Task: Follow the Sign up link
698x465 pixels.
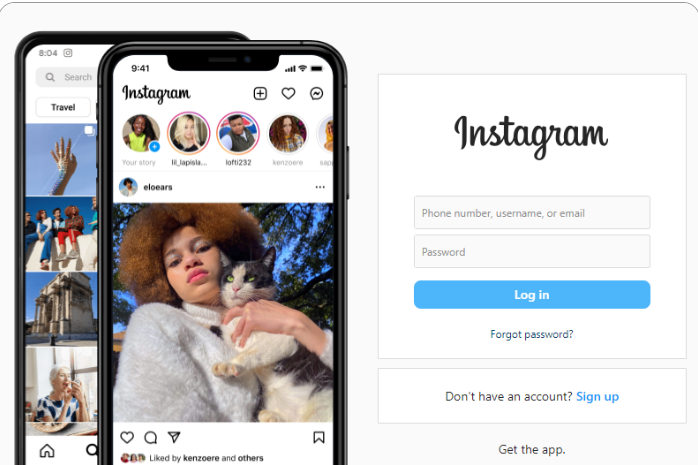Action: point(597,396)
